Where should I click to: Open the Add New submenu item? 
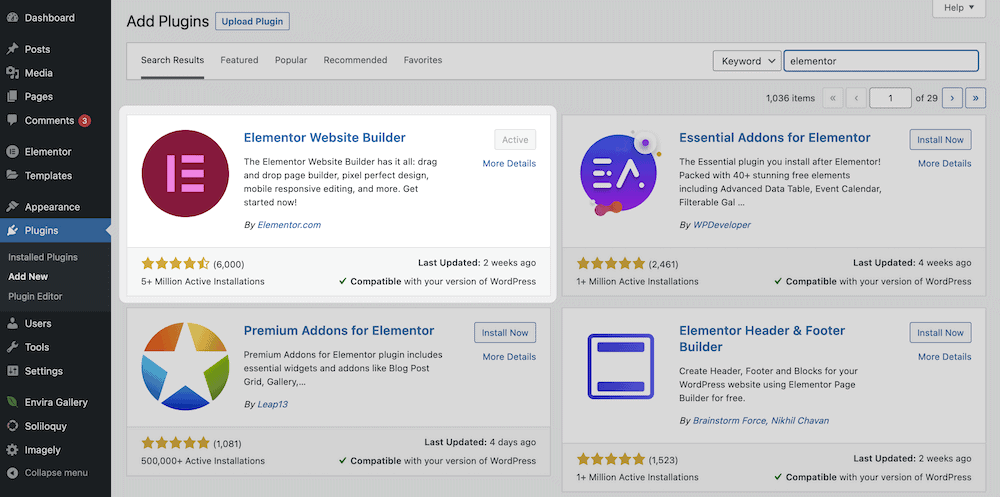point(28,276)
